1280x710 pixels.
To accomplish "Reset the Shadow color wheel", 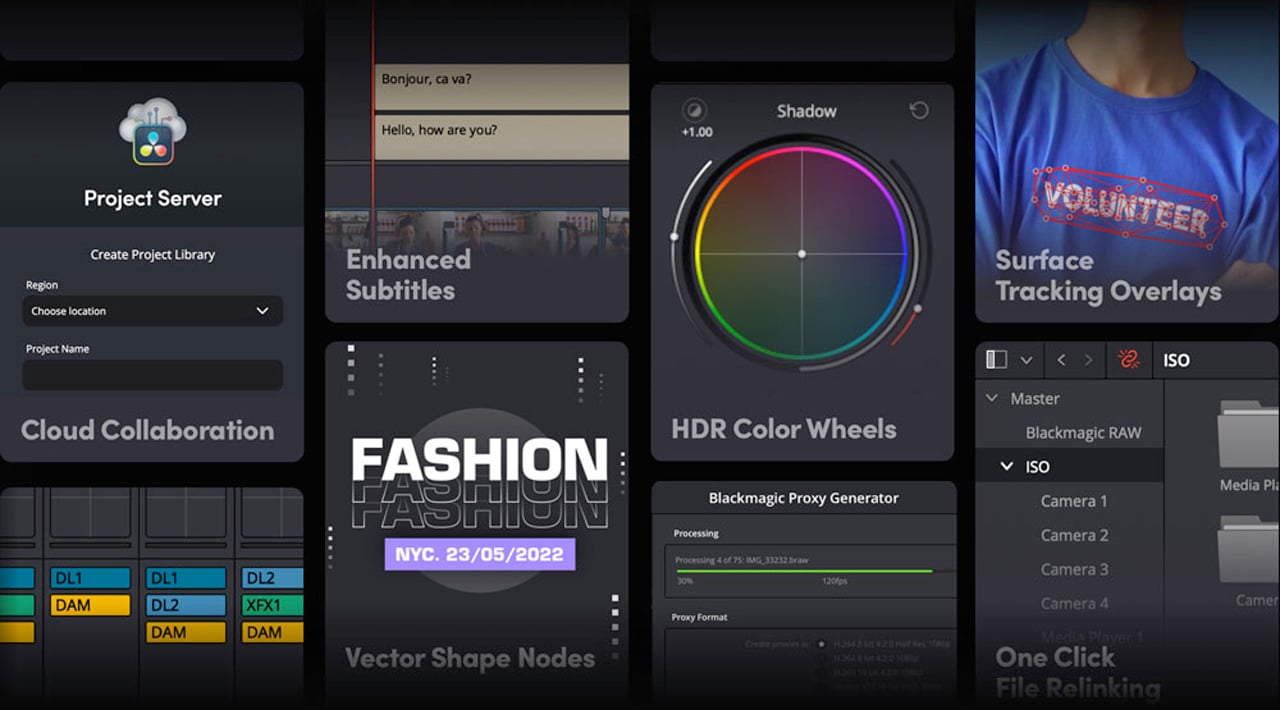I will [x=918, y=110].
